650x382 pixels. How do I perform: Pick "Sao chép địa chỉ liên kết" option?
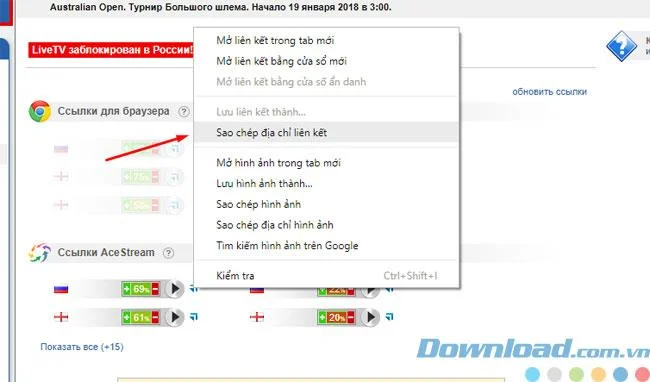[327, 133]
